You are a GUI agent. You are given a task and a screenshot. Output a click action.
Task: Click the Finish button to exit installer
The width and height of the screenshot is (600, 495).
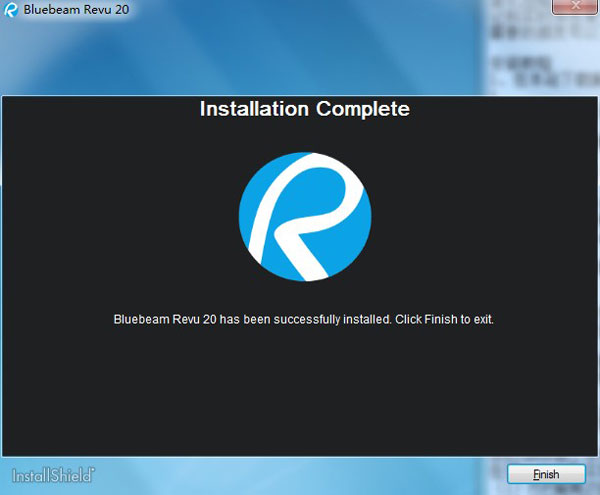(546, 474)
